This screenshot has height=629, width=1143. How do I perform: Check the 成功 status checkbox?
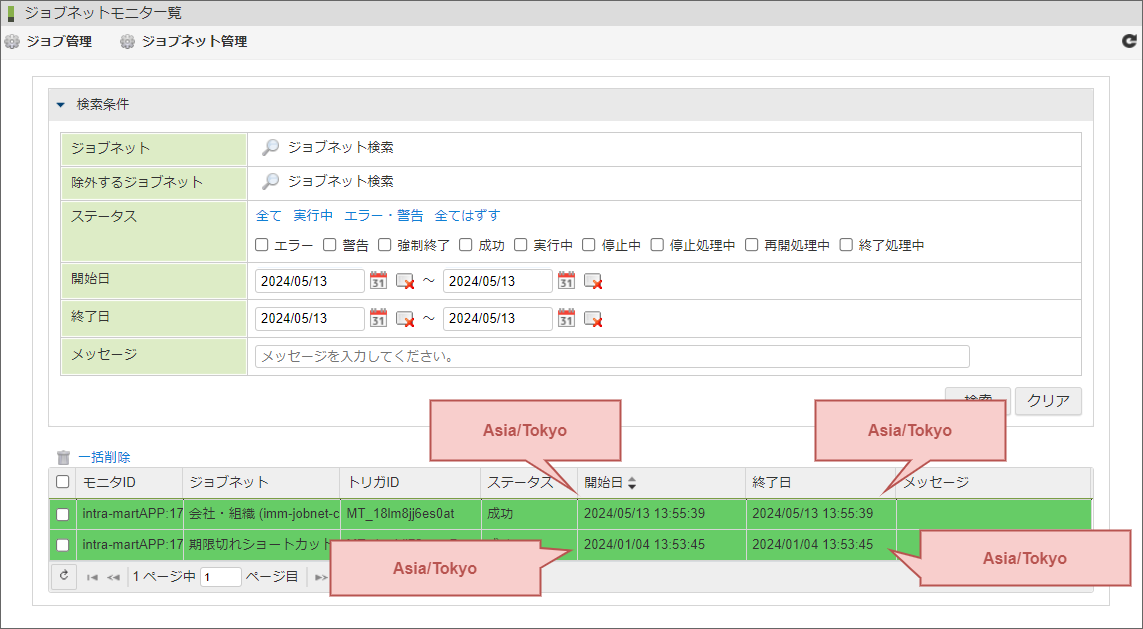[466, 245]
